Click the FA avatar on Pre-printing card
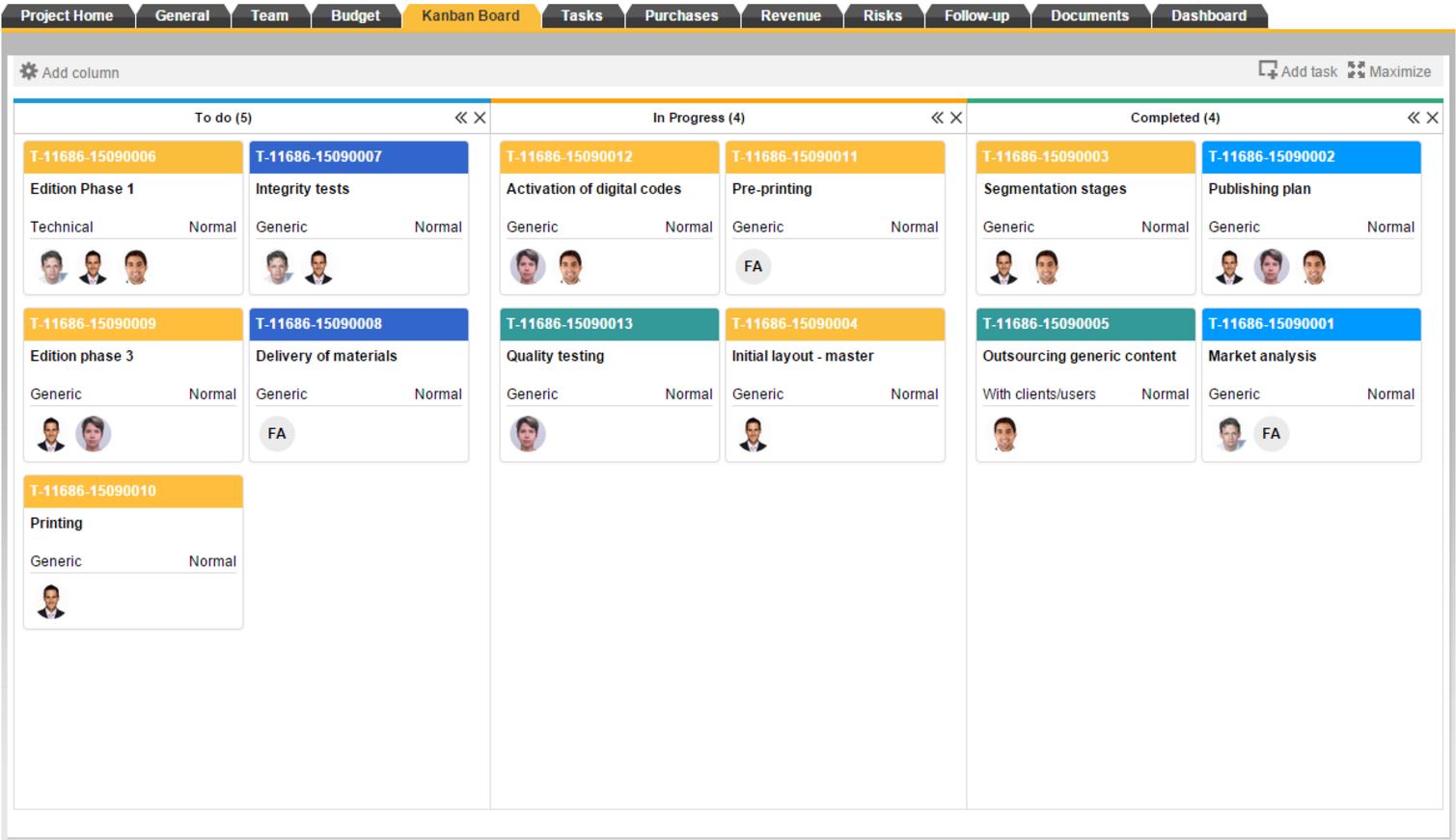The image size is (1456, 840). coord(755,266)
